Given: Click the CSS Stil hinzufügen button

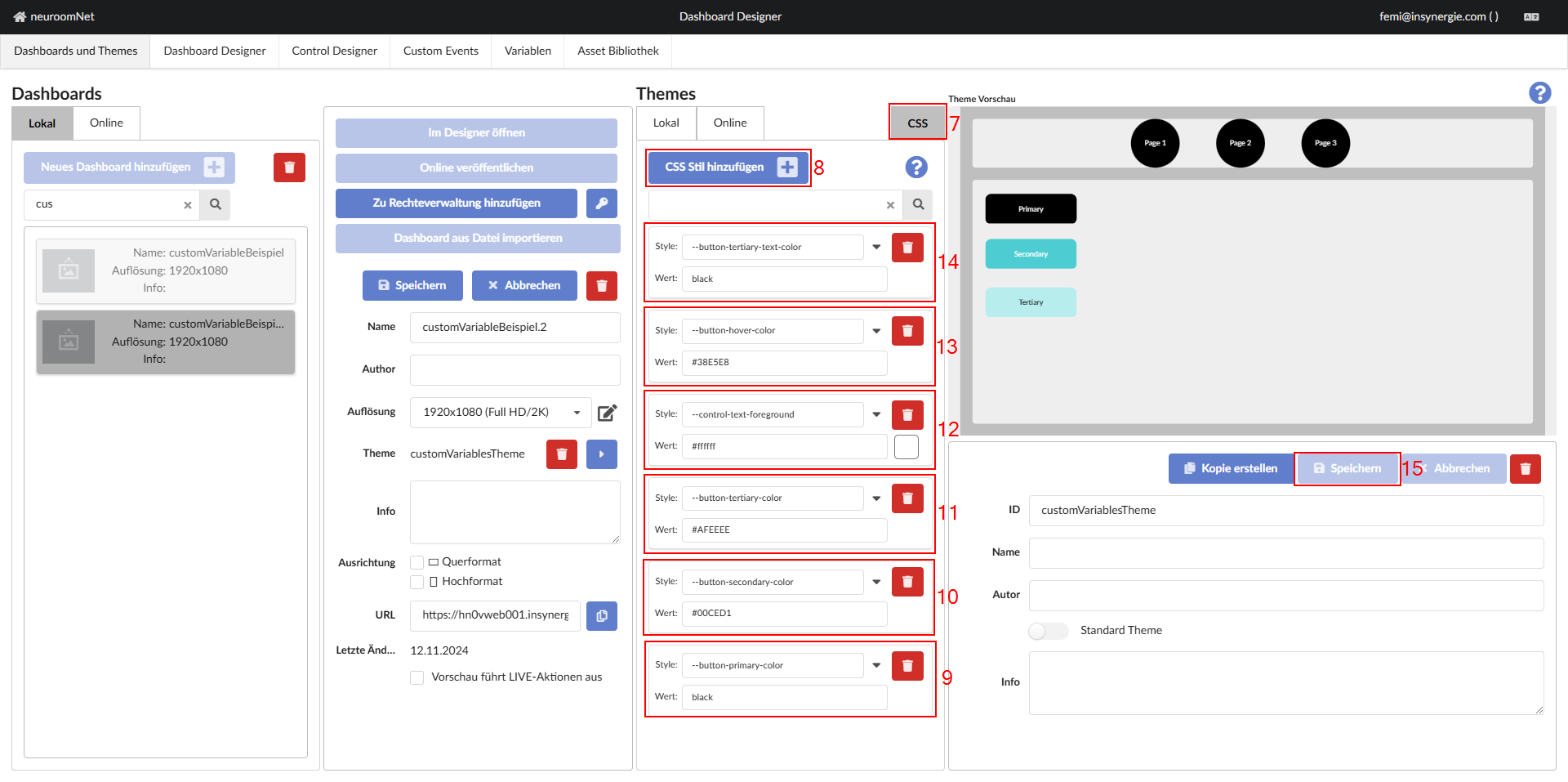Looking at the screenshot, I should point(728,168).
